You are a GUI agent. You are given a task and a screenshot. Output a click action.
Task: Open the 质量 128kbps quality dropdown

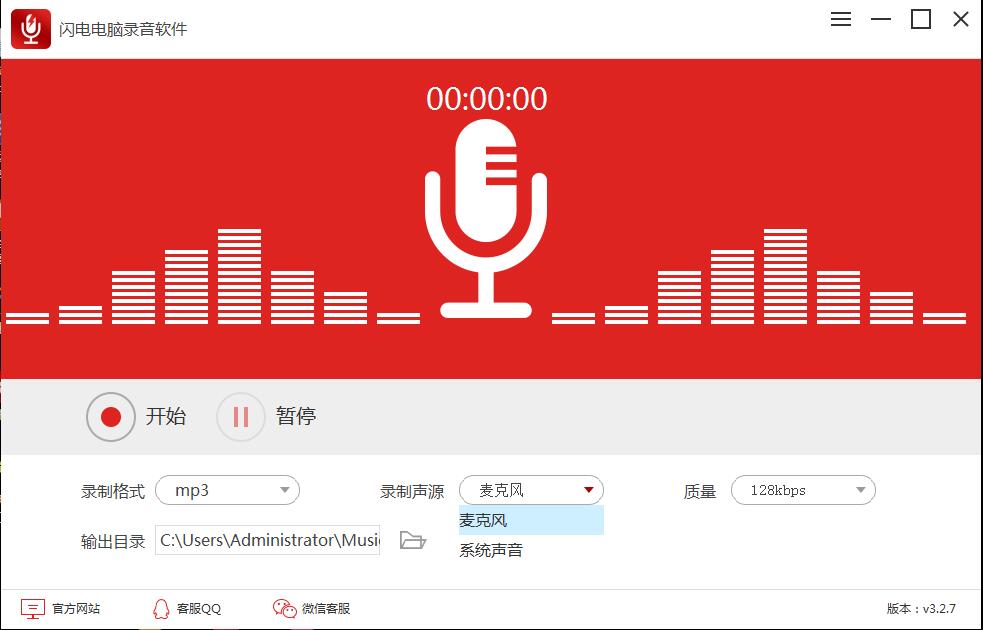803,490
